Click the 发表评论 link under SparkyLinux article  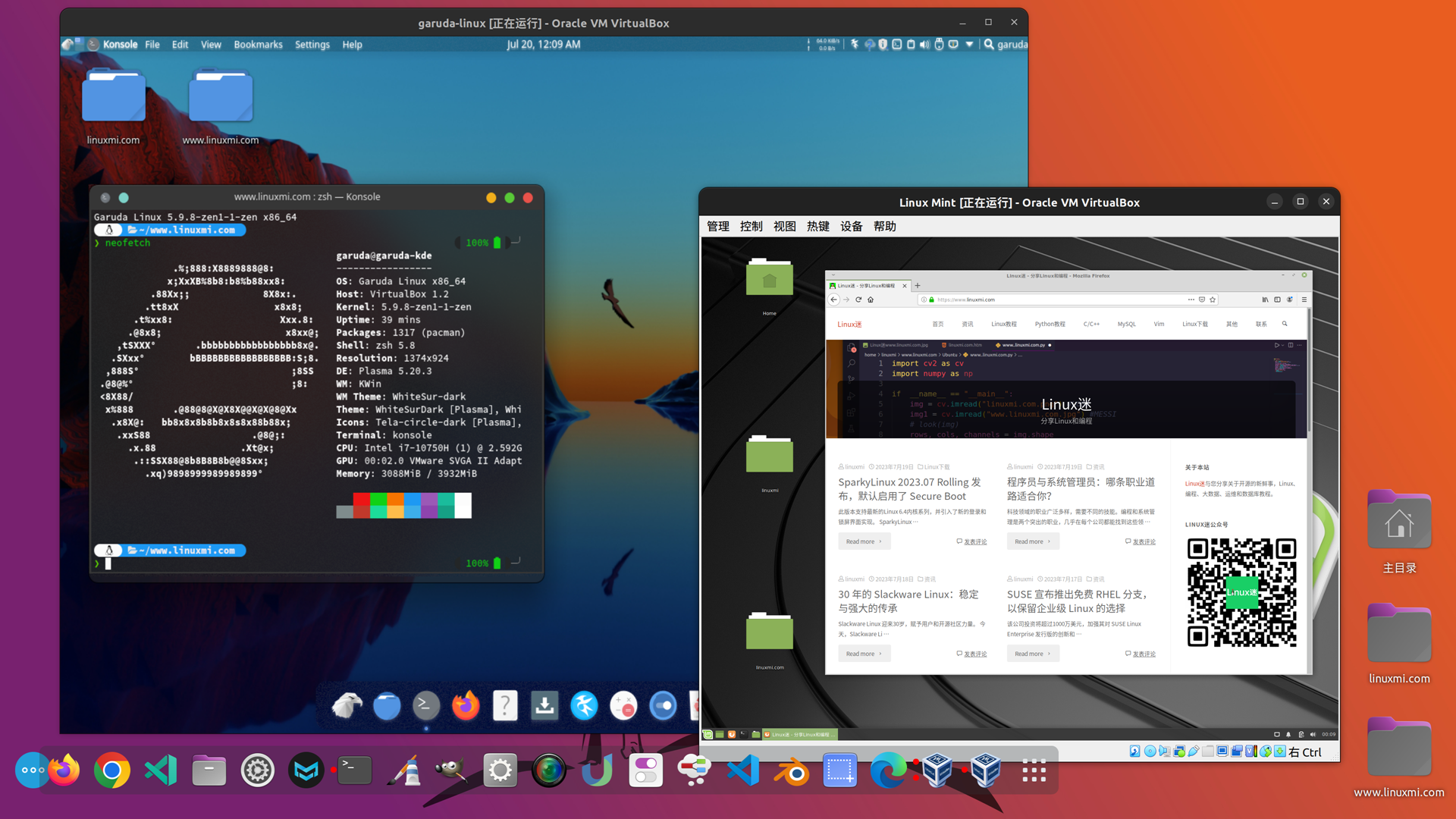pyautogui.click(x=975, y=541)
